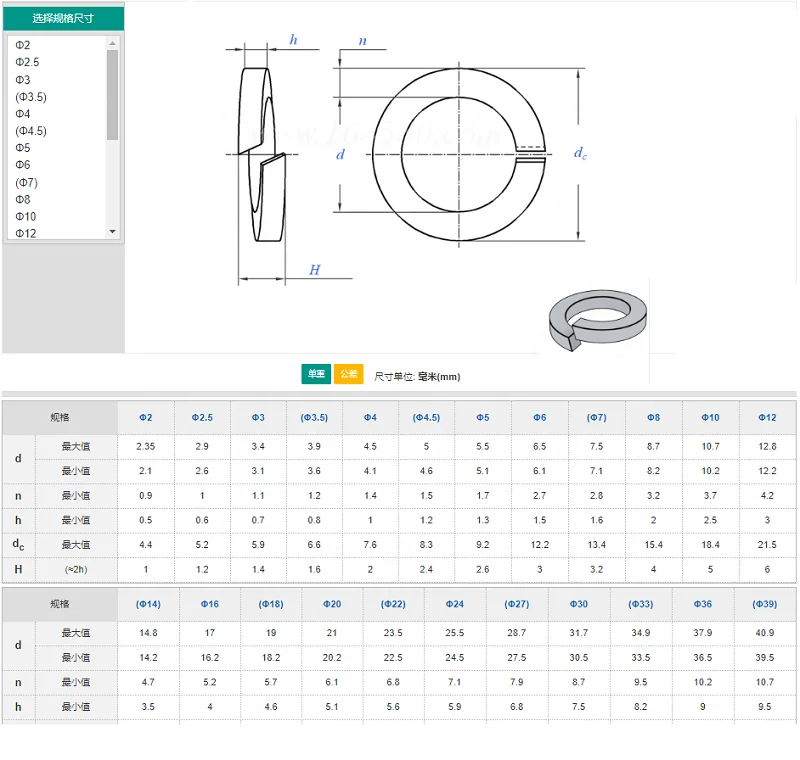The width and height of the screenshot is (800, 760).
Task: Select Φ6 from the size list
Action: 21,165
